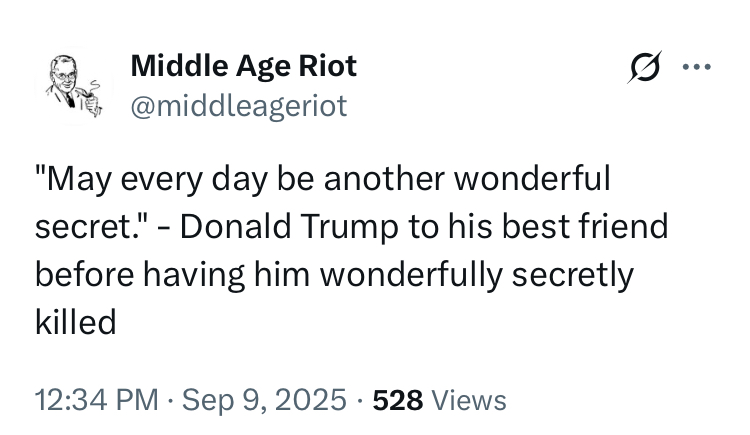Open the Grok explain-post icon
750x435 pixels.
click(645, 67)
